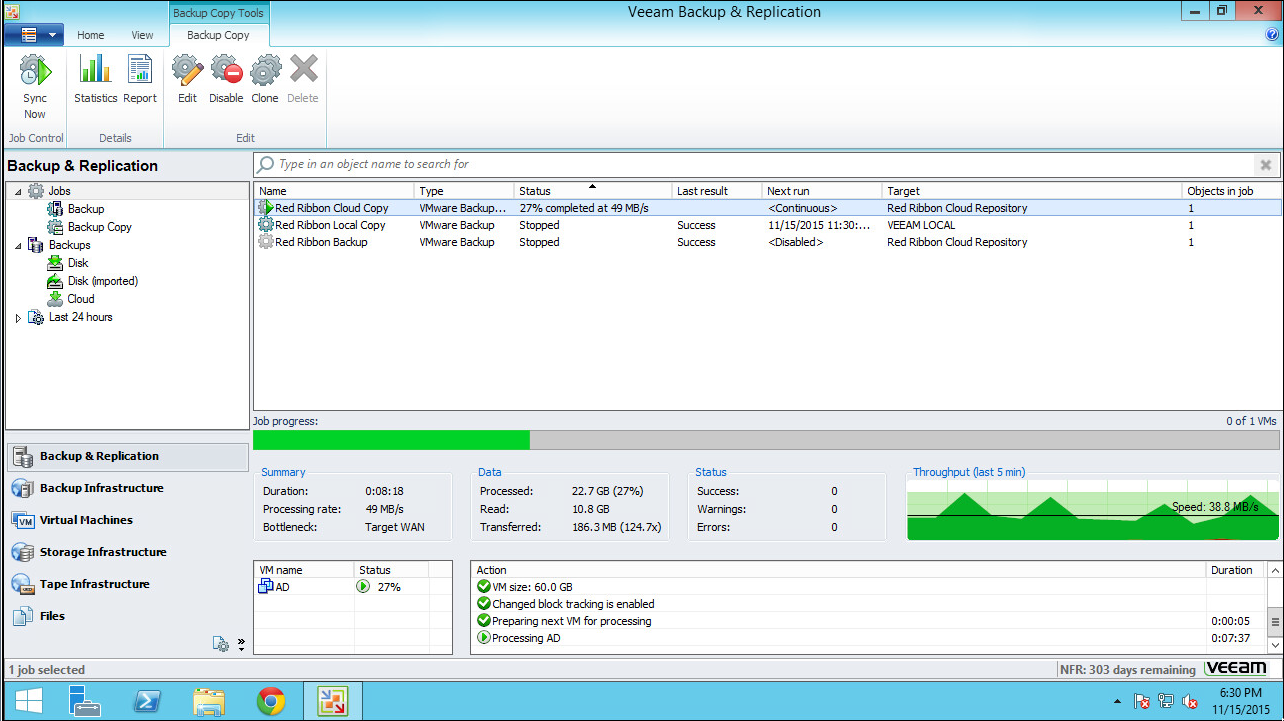This screenshot has height=721, width=1284.
Task: Open Google Chrome from the taskbar
Action: point(270,702)
